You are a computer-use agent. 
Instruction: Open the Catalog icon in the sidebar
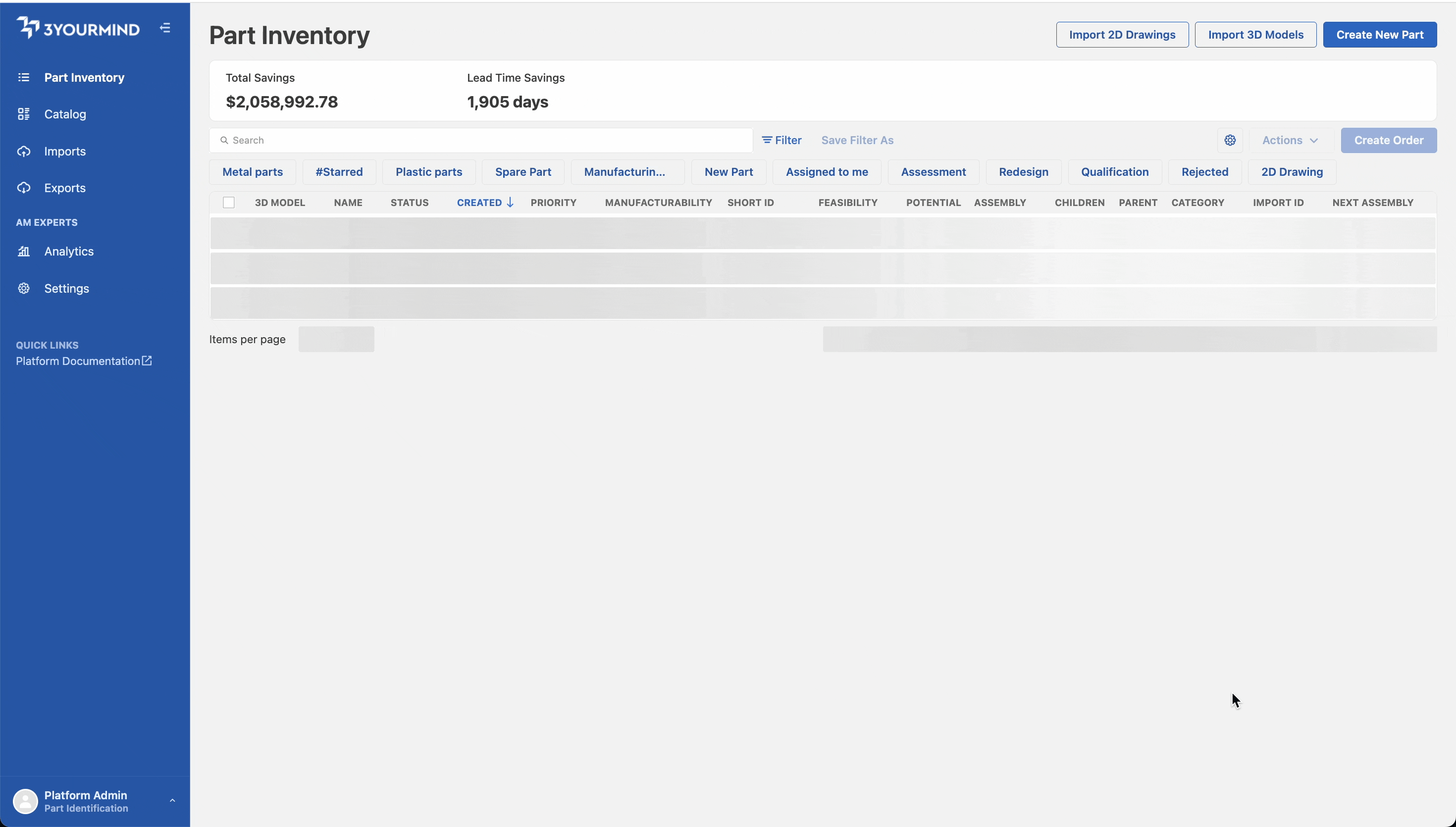click(x=23, y=114)
